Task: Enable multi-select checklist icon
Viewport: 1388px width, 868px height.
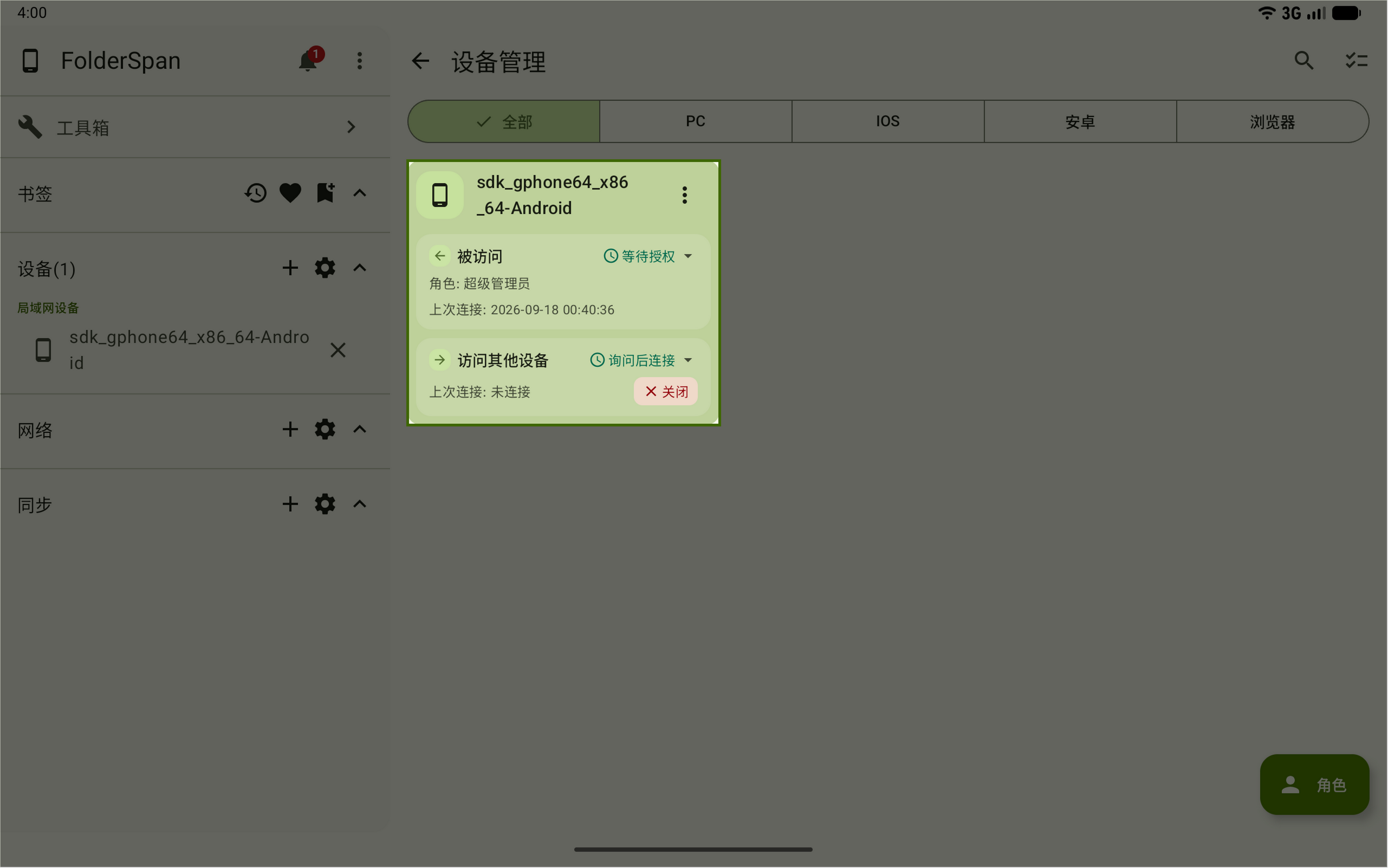Action: tap(1357, 61)
